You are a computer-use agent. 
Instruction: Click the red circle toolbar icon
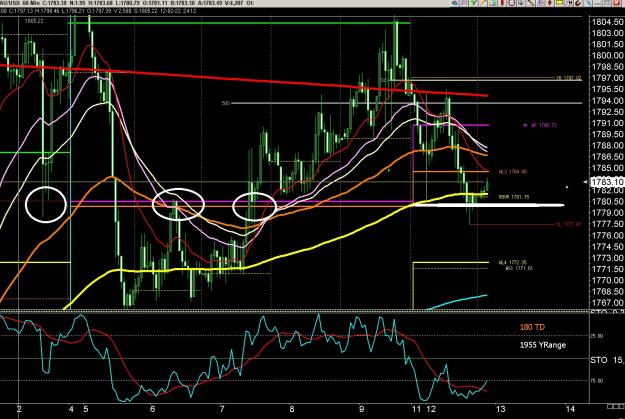point(512,2)
